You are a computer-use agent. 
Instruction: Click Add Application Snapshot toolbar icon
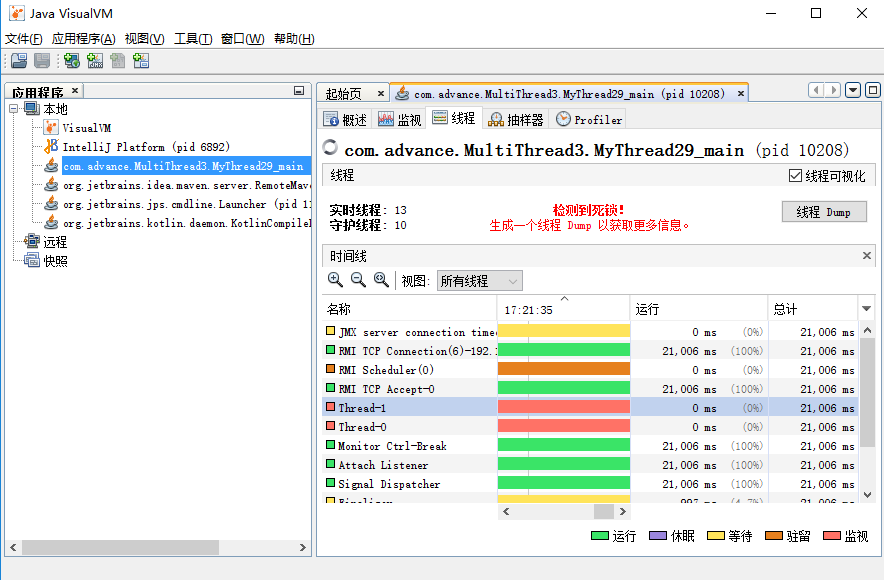point(141,60)
